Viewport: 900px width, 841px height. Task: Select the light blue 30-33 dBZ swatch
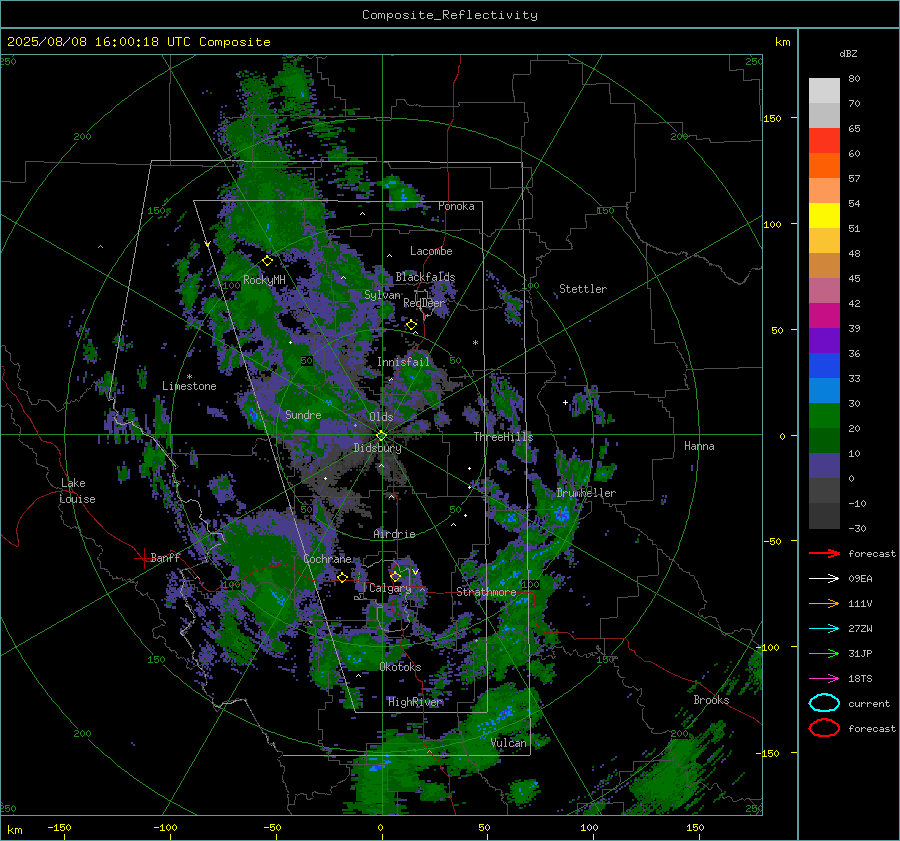tap(824, 391)
